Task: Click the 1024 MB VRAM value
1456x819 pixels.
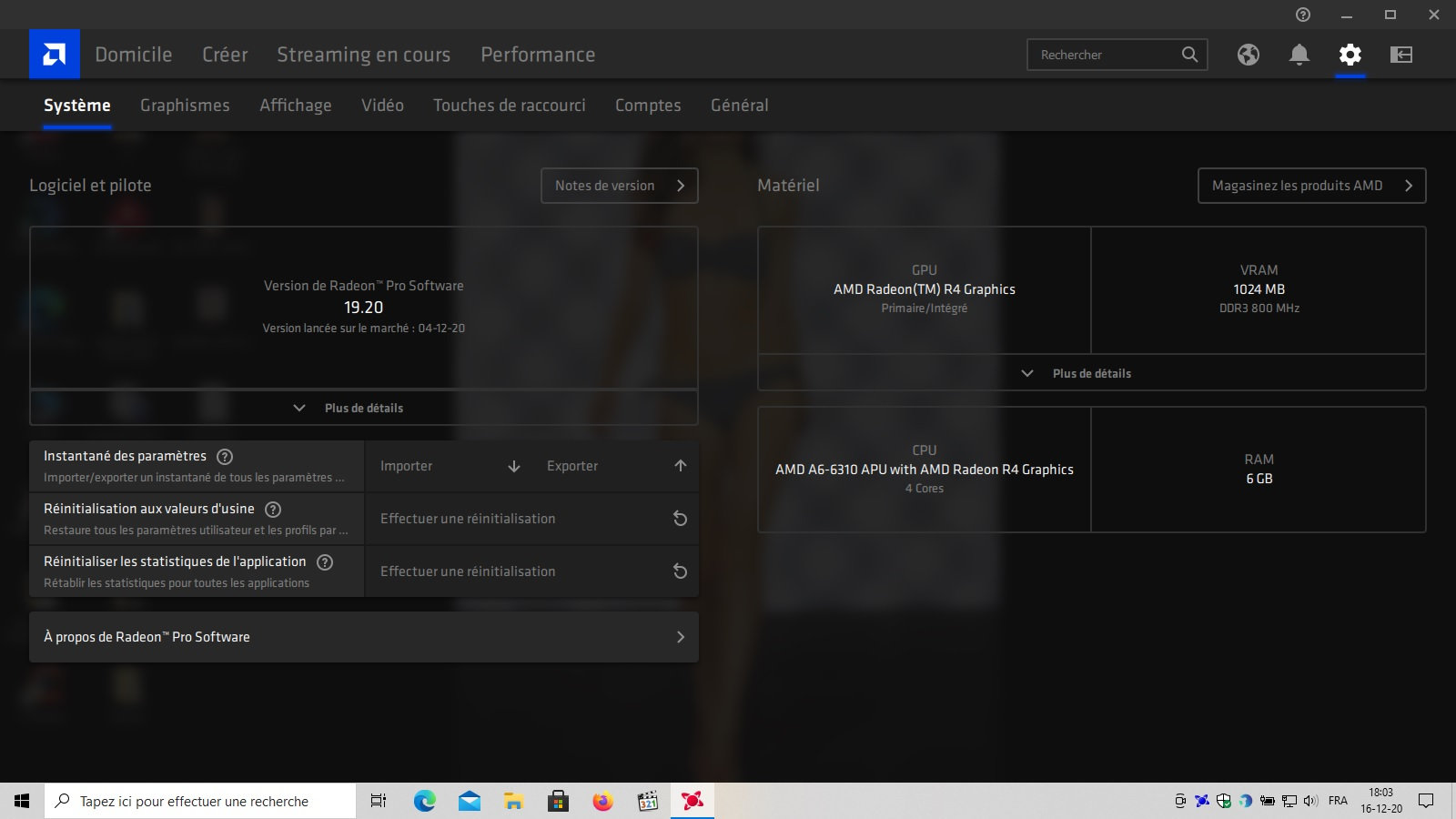Action: [x=1259, y=289]
